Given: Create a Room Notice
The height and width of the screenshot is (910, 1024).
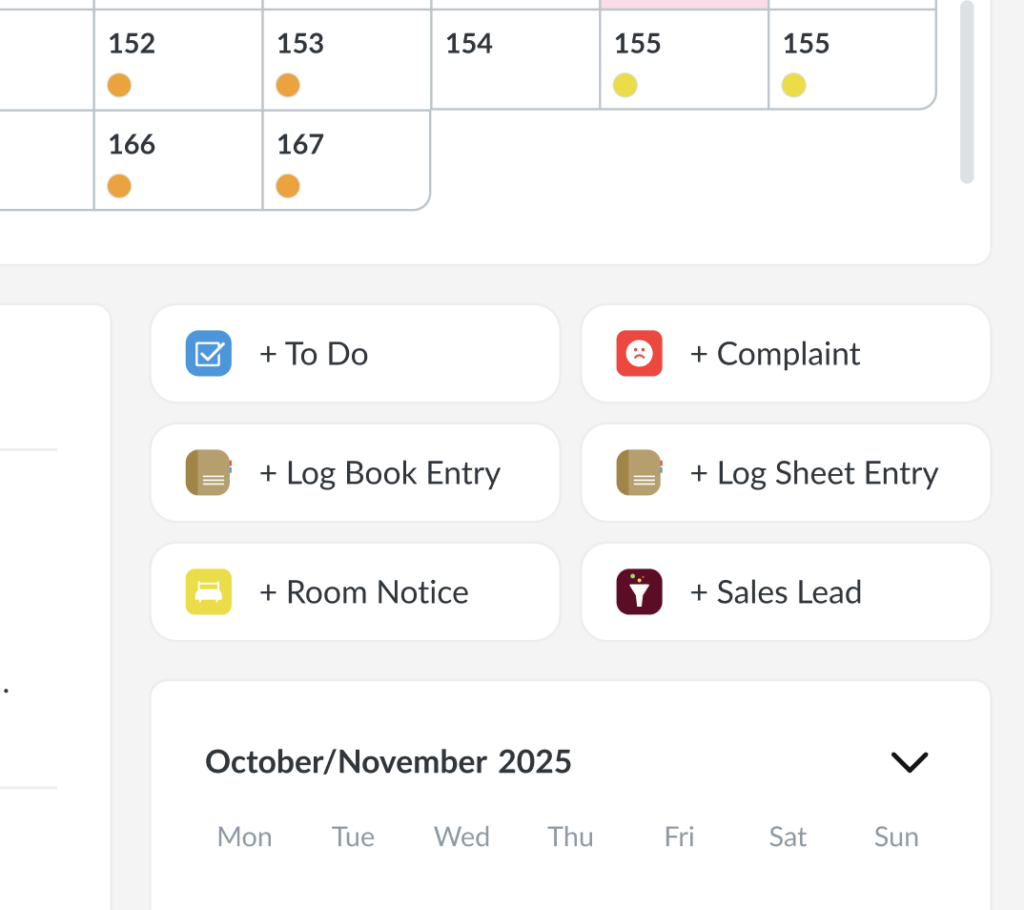Looking at the screenshot, I should (x=355, y=592).
